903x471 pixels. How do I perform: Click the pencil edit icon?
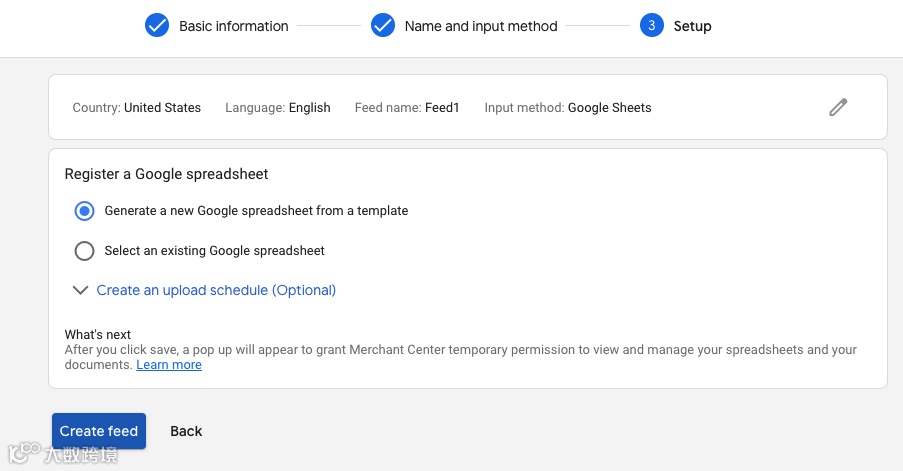[x=838, y=107]
